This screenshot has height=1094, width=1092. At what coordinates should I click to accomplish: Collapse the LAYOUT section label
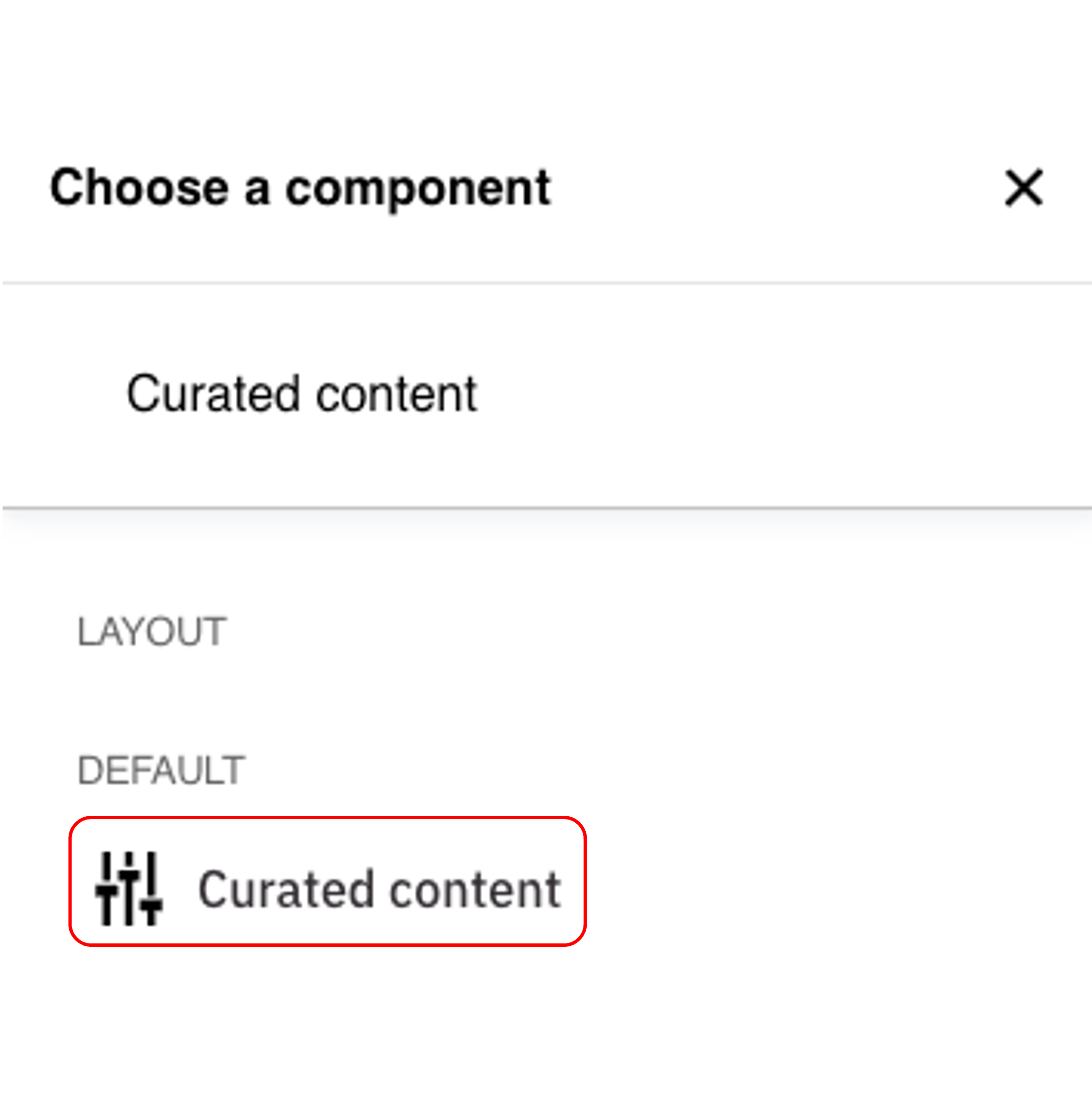(152, 631)
